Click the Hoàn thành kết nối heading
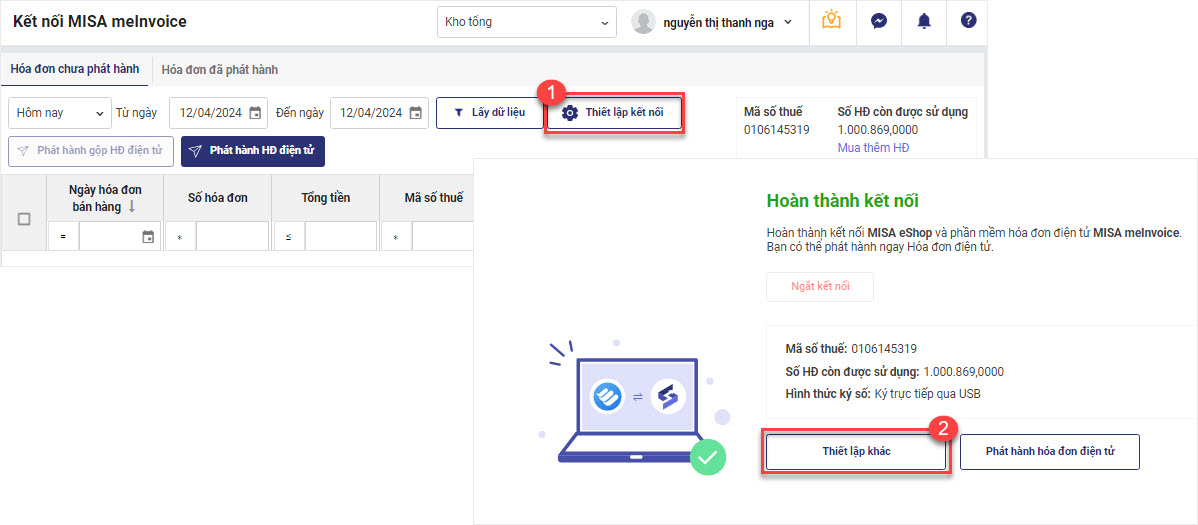Image resolution: width=1198 pixels, height=525 pixels. (841, 201)
